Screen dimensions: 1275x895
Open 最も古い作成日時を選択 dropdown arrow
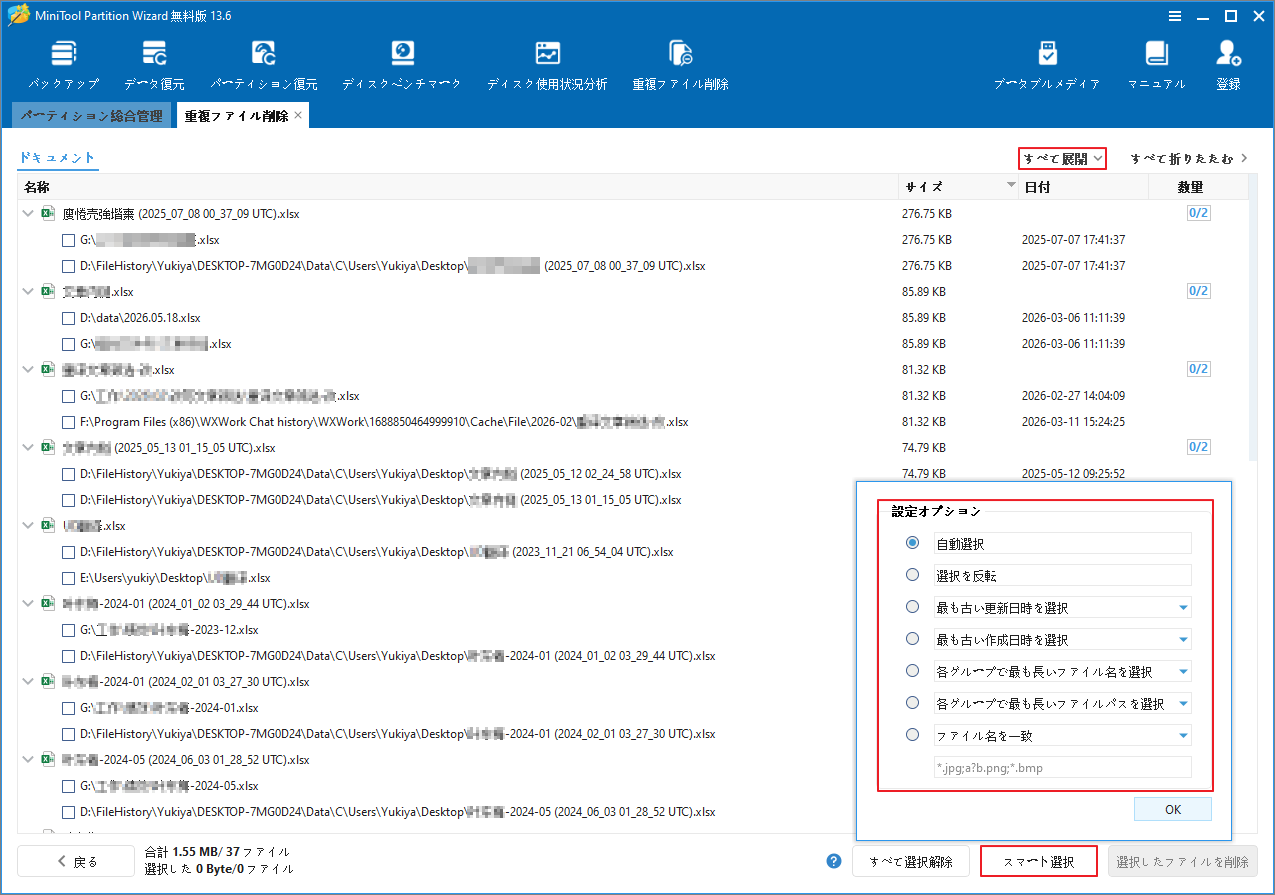coord(1183,640)
